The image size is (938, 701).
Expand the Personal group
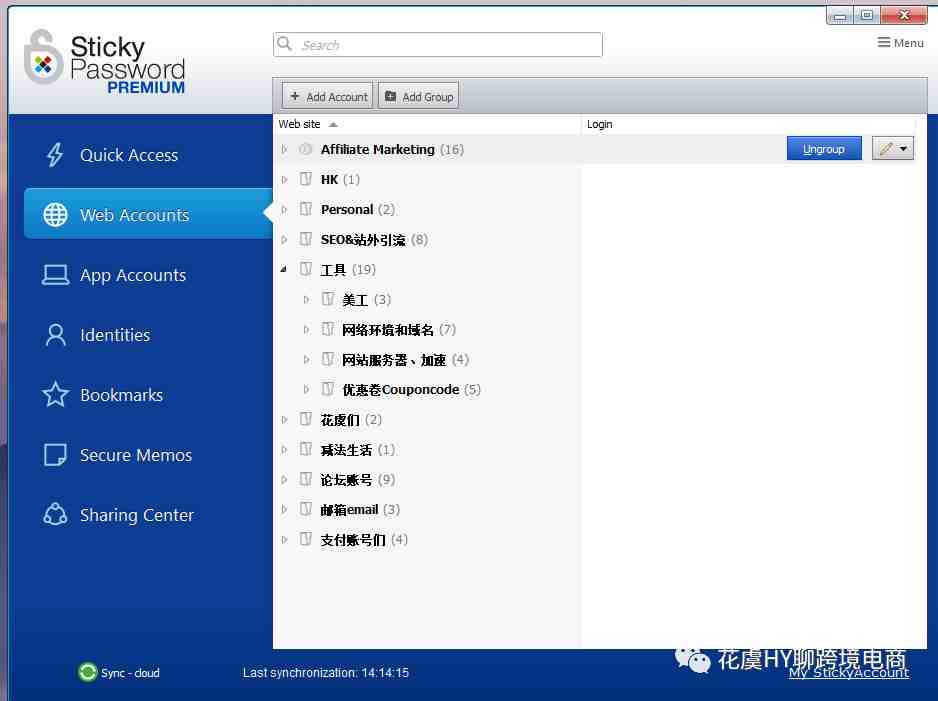284,209
